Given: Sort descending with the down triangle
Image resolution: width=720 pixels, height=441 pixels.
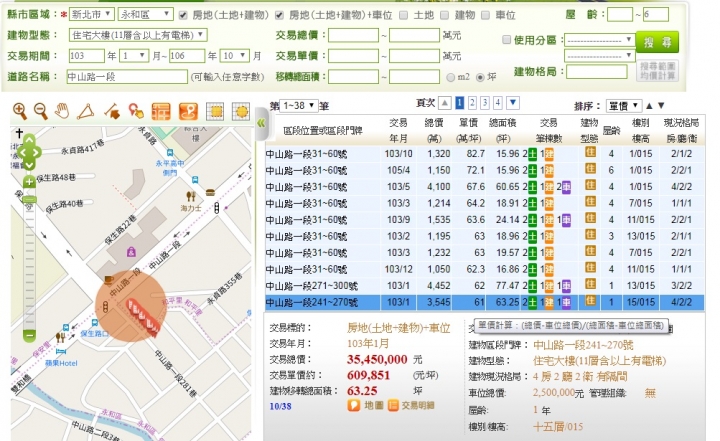Looking at the screenshot, I should click(x=661, y=106).
